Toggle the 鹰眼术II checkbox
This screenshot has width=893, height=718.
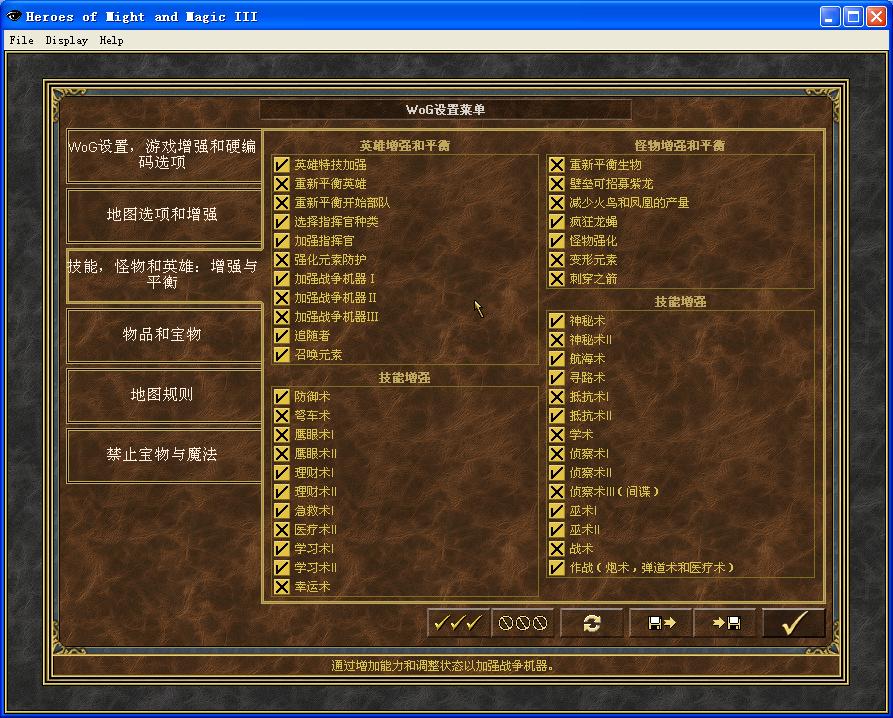281,454
